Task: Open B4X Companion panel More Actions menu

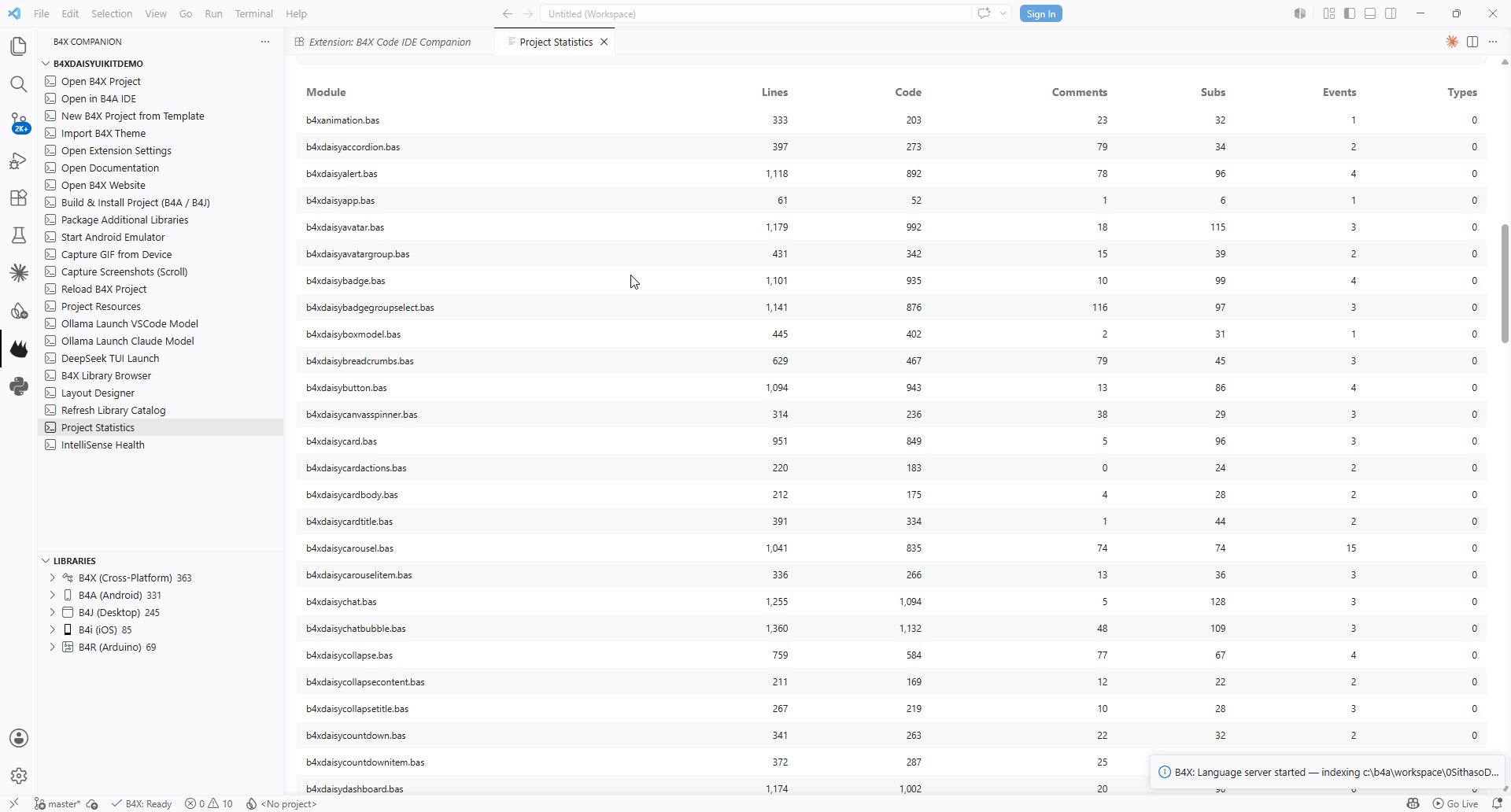Action: click(x=265, y=42)
